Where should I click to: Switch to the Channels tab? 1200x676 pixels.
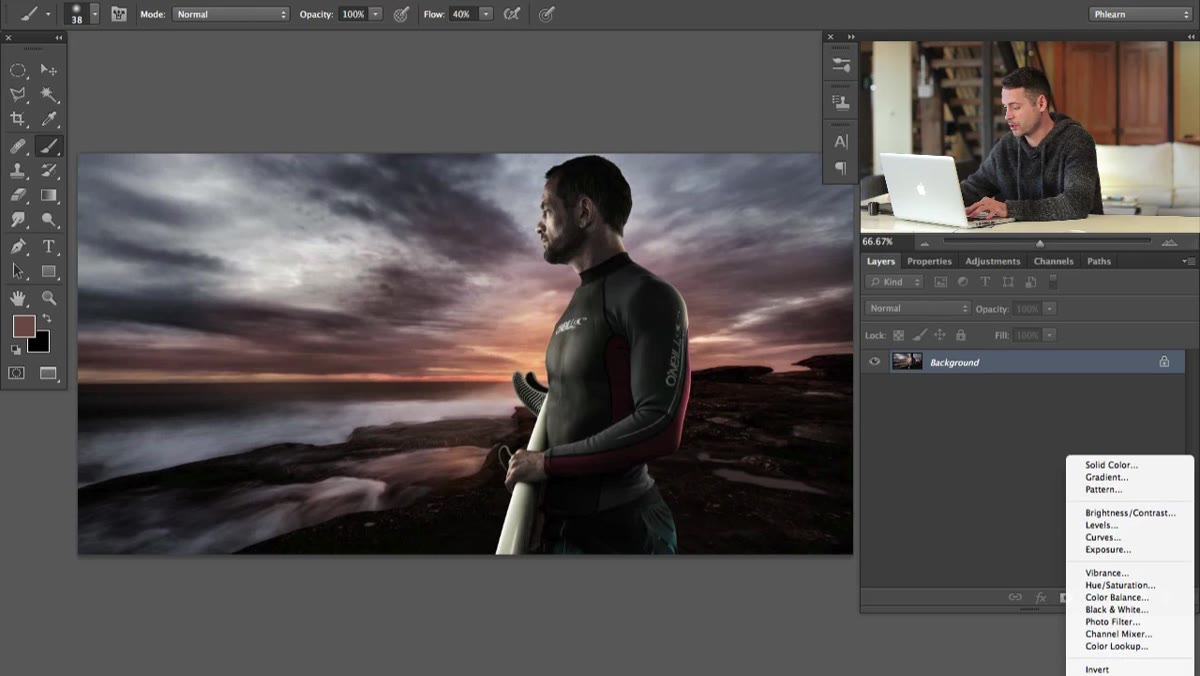pos(1053,261)
